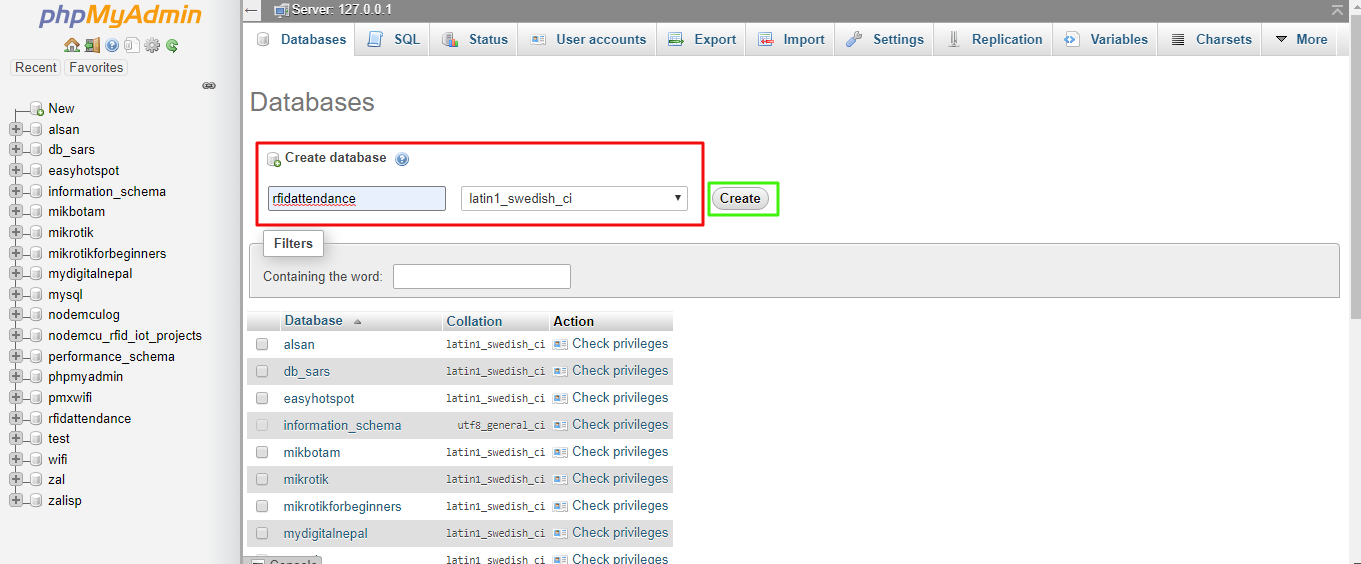The width and height of the screenshot is (1361, 564).
Task: Select the easyhotspot database checkbox
Action: pos(262,398)
